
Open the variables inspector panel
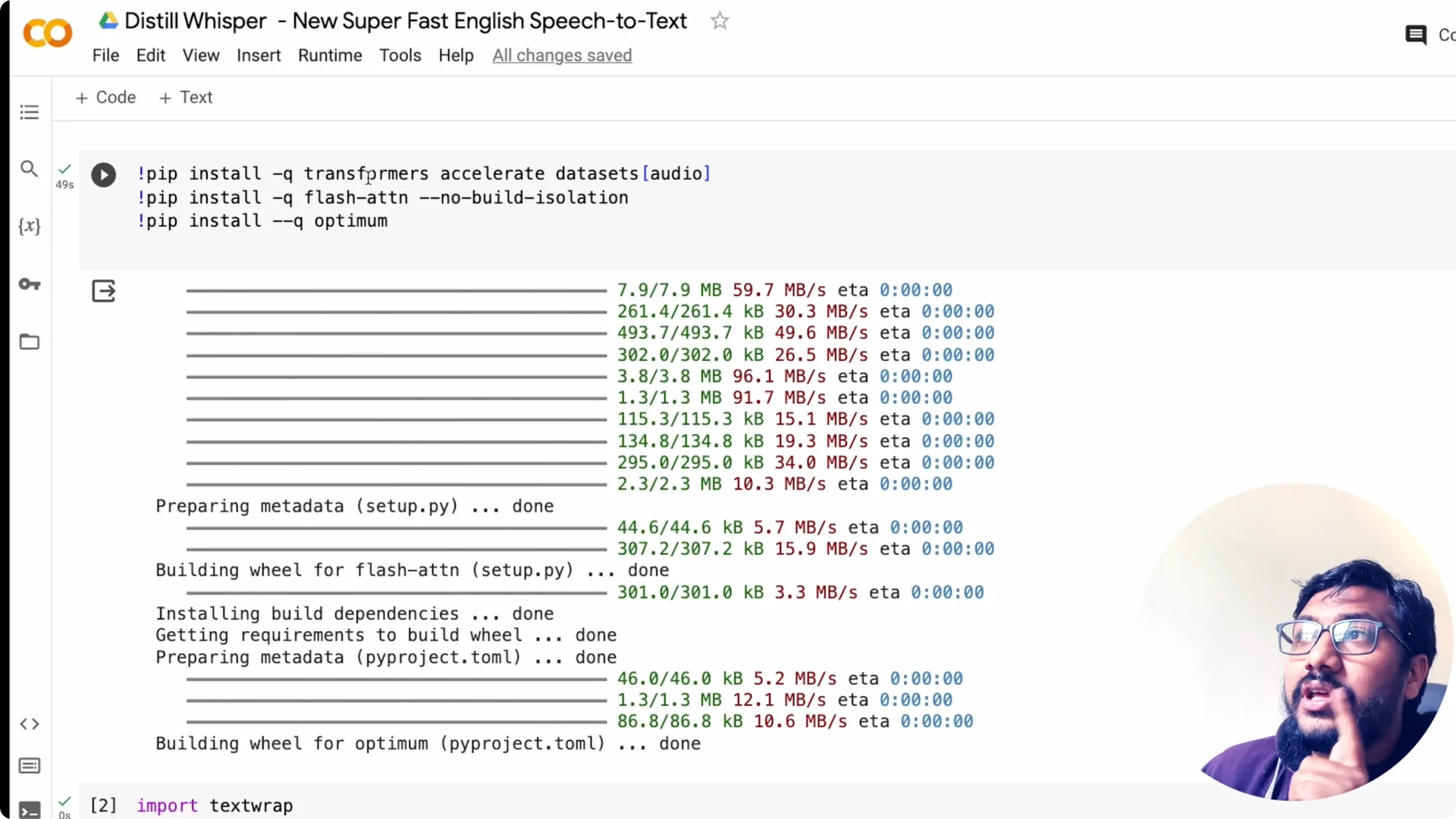[29, 225]
